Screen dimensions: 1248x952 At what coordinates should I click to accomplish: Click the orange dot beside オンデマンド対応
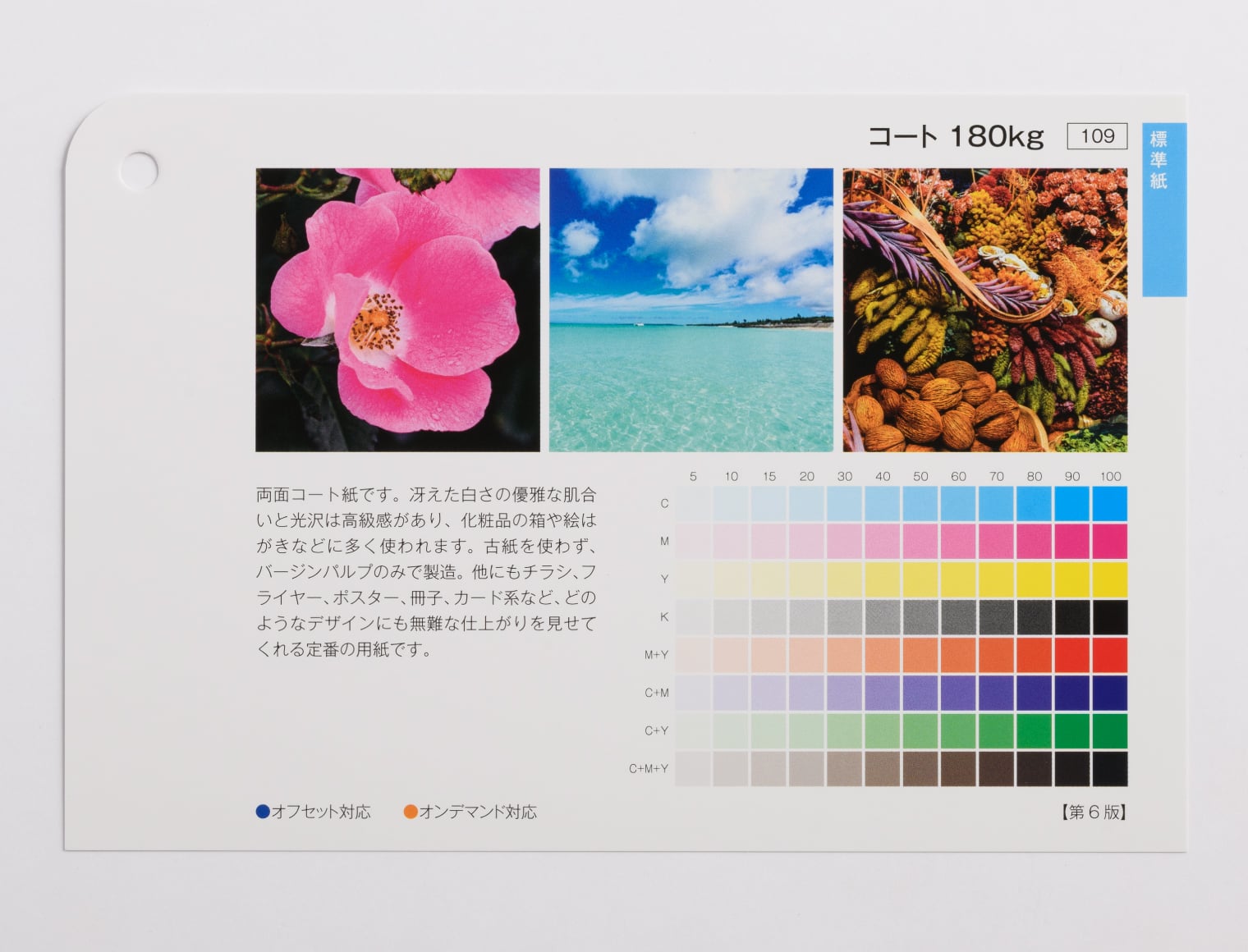(411, 812)
